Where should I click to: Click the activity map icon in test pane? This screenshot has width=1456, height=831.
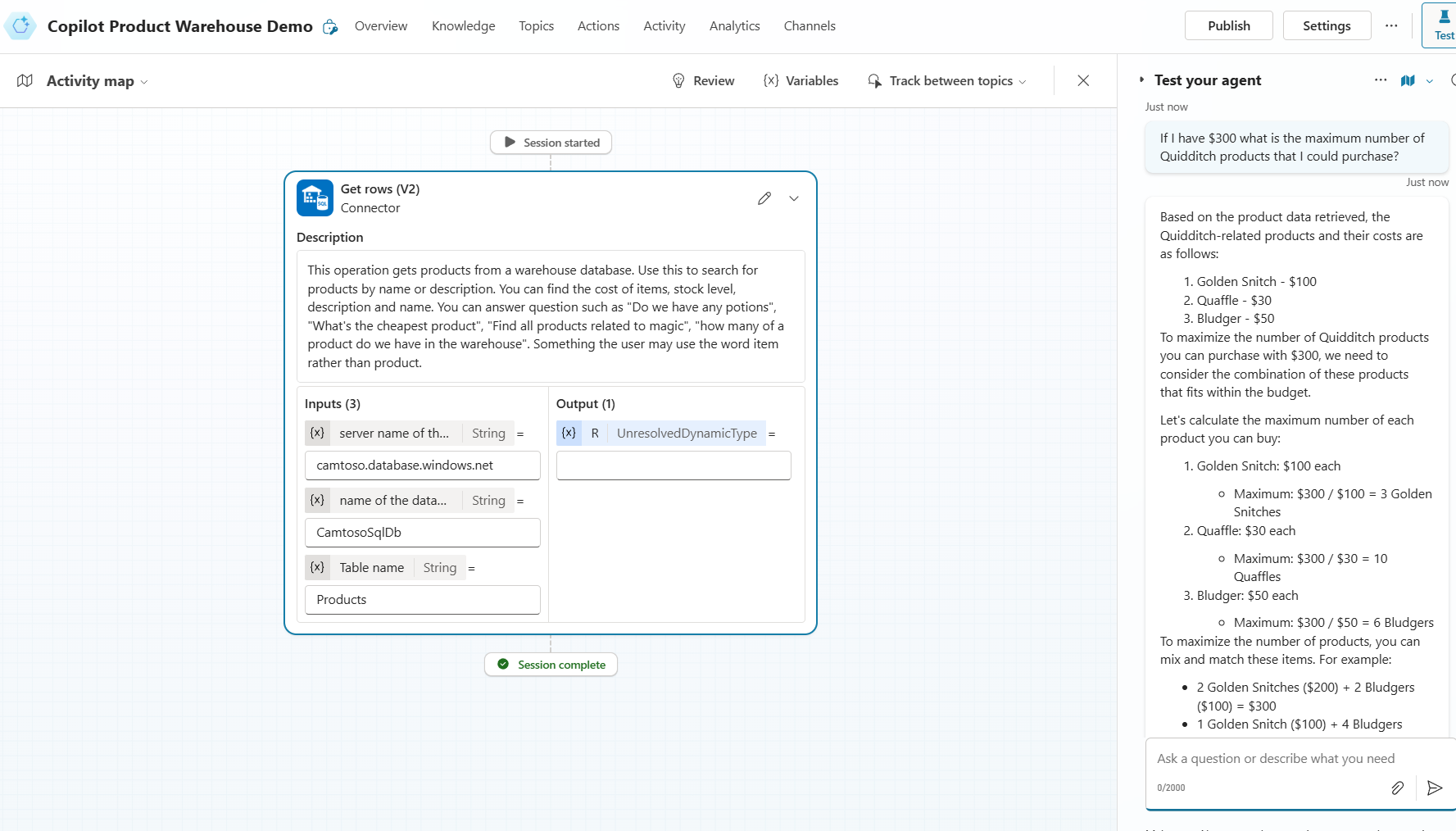click(x=1408, y=80)
